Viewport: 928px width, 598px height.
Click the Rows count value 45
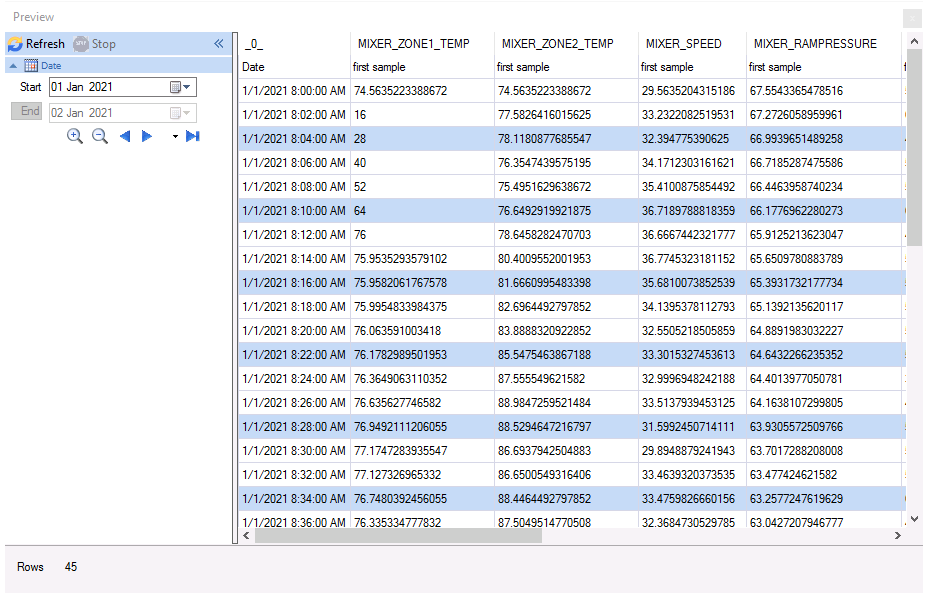pyautogui.click(x=71, y=567)
